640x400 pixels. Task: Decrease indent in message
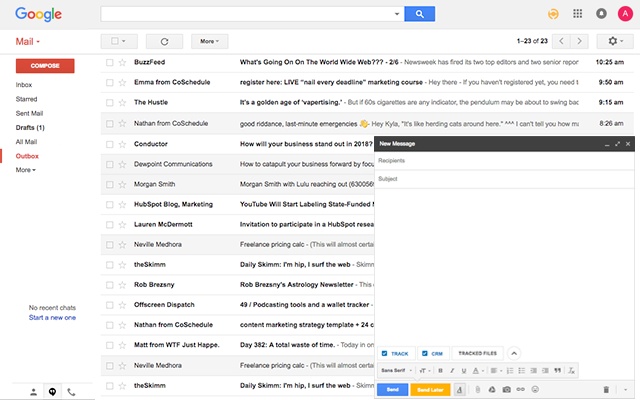click(533, 371)
